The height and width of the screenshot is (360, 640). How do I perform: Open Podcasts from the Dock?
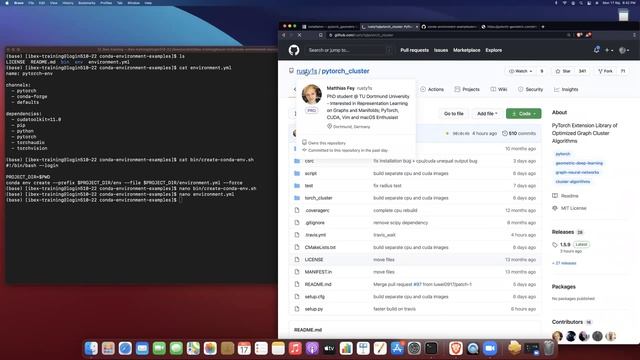click(312, 348)
